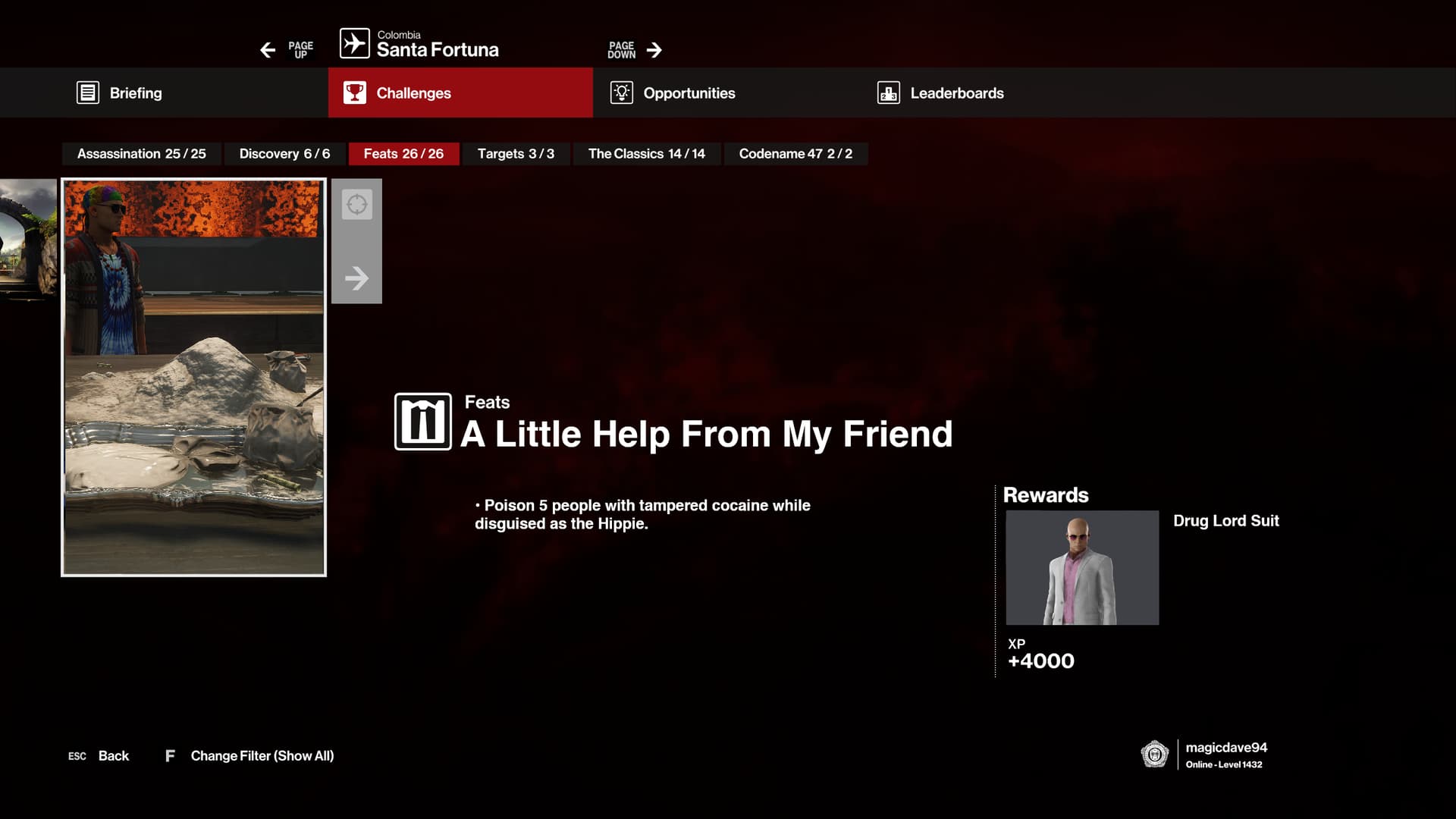1456x819 pixels.
Task: Open the Leaderboards tab
Action: 956,93
